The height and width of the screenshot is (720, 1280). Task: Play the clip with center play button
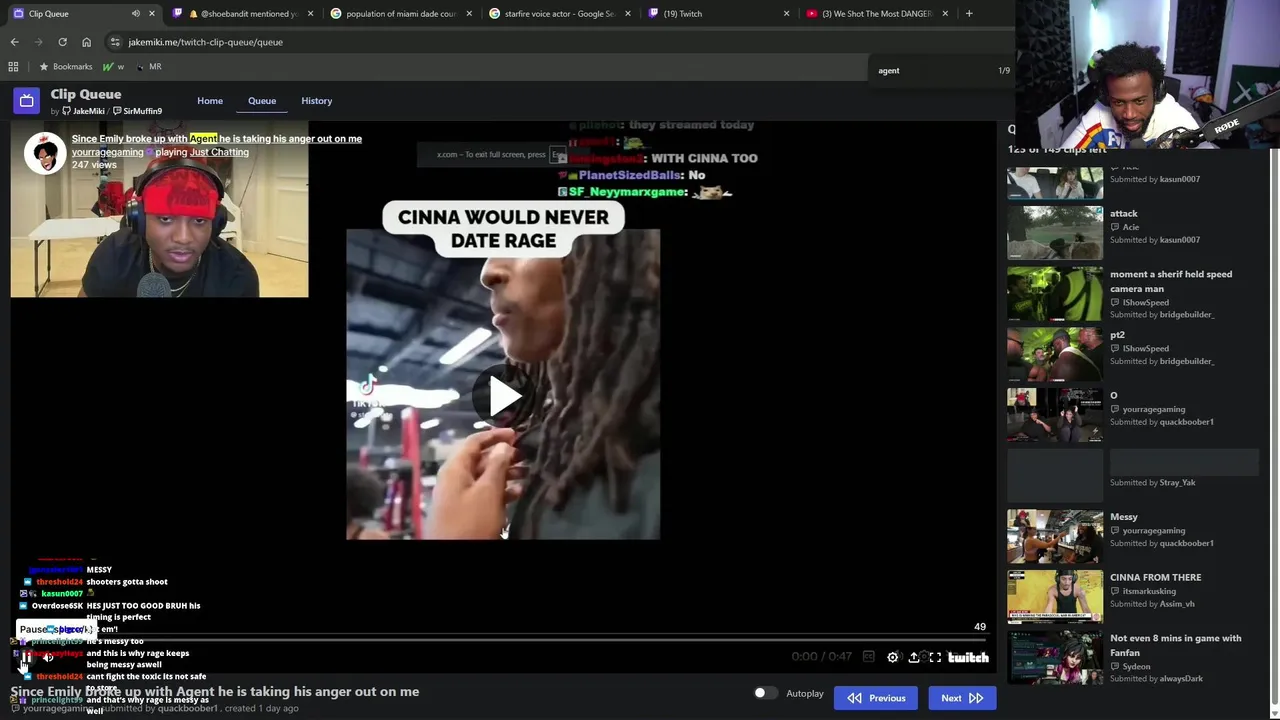click(x=503, y=396)
